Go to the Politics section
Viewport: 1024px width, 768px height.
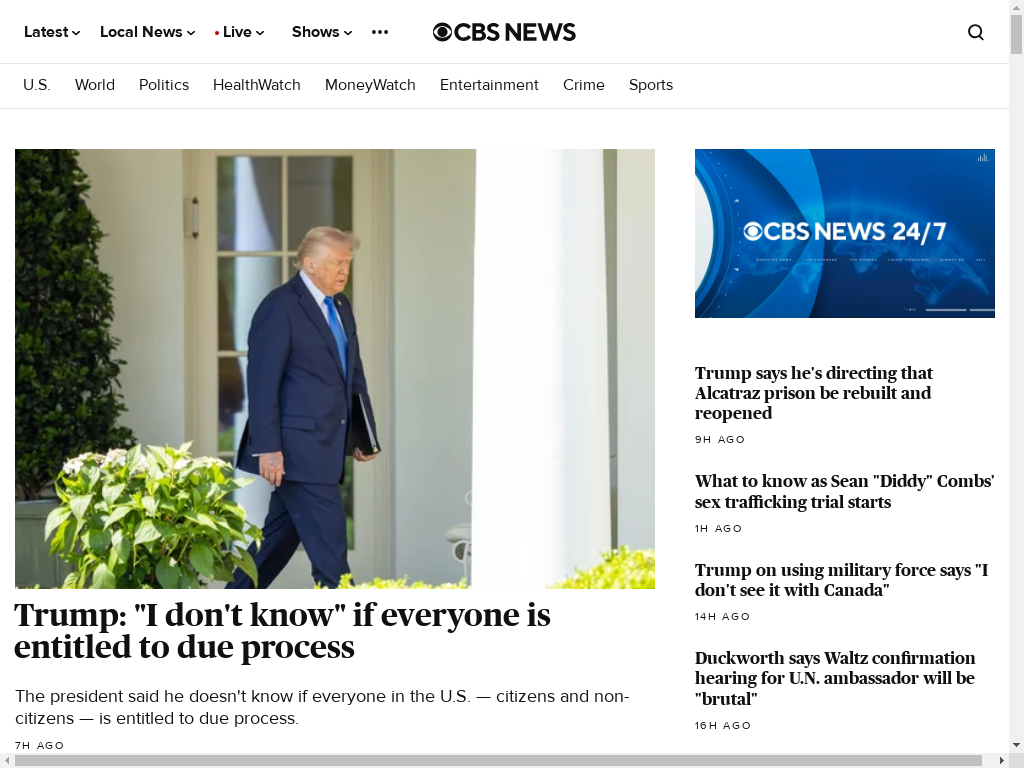tap(164, 85)
